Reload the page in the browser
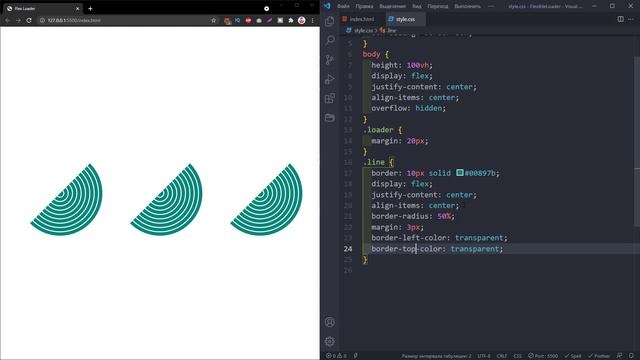Screen dimensions: 640x360 pos(29,20)
